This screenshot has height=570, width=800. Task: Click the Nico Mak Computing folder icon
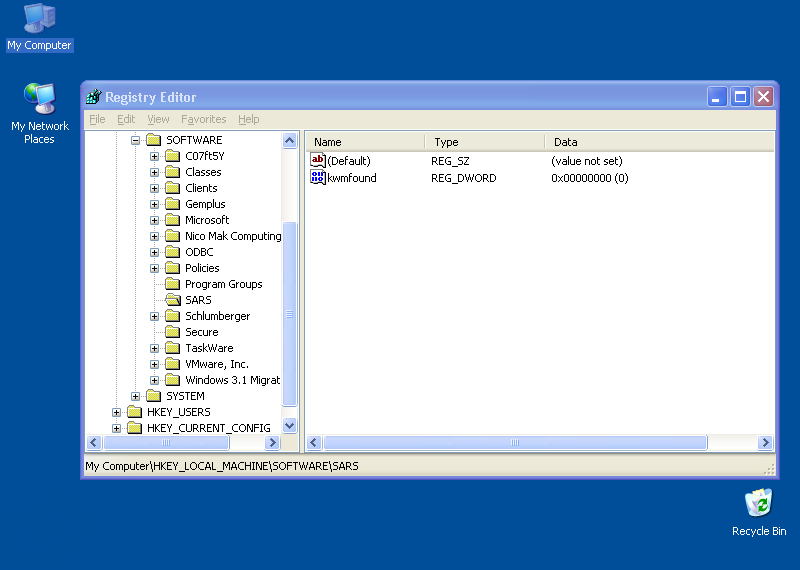[173, 236]
